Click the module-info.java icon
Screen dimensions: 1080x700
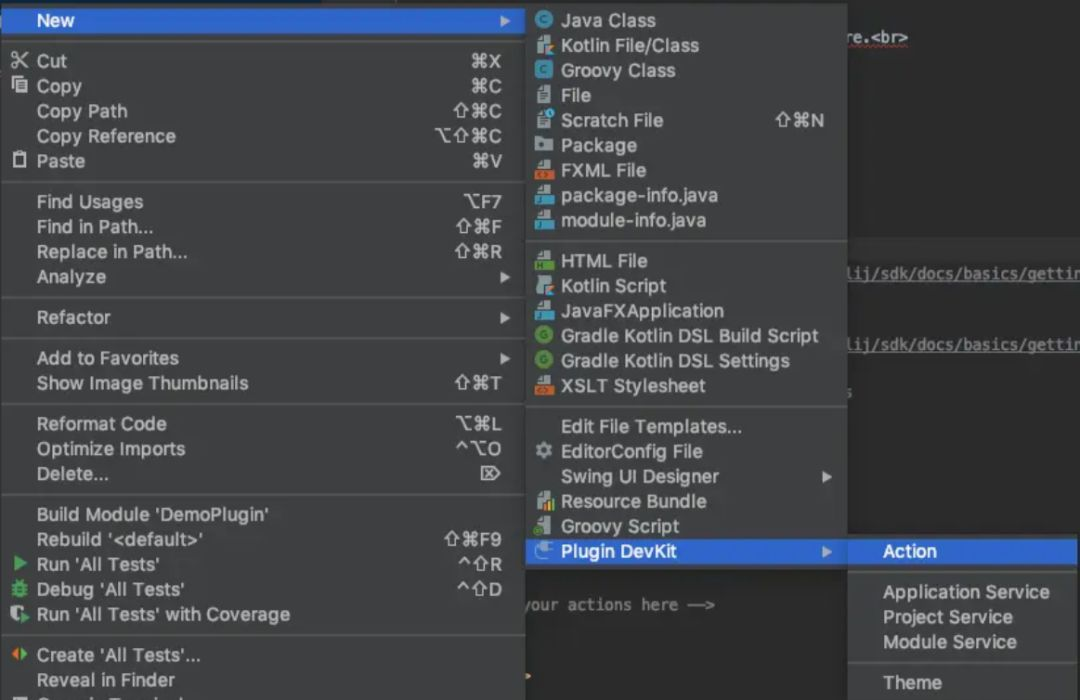click(x=544, y=220)
